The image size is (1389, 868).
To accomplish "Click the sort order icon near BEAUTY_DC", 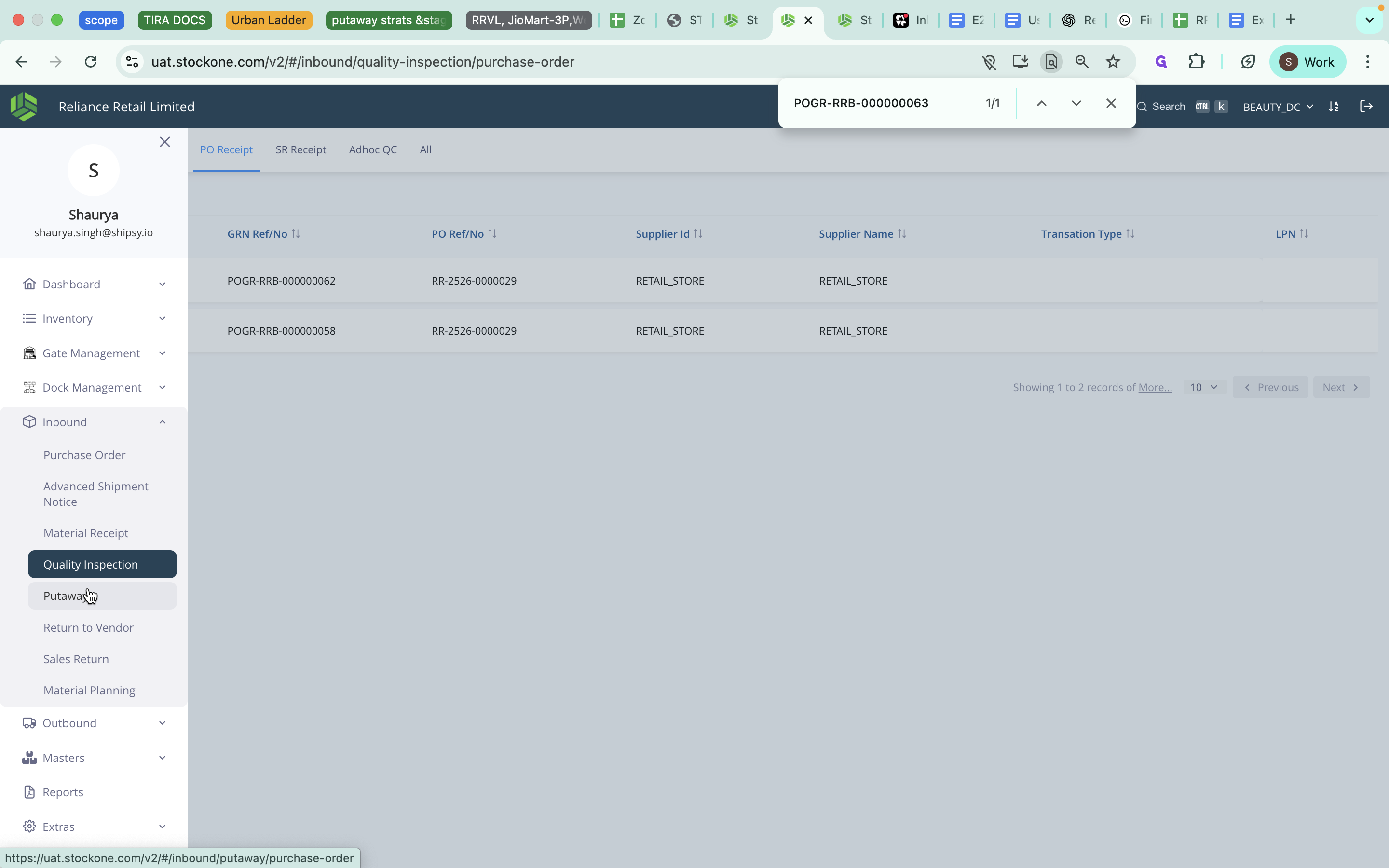I will coord(1334,107).
